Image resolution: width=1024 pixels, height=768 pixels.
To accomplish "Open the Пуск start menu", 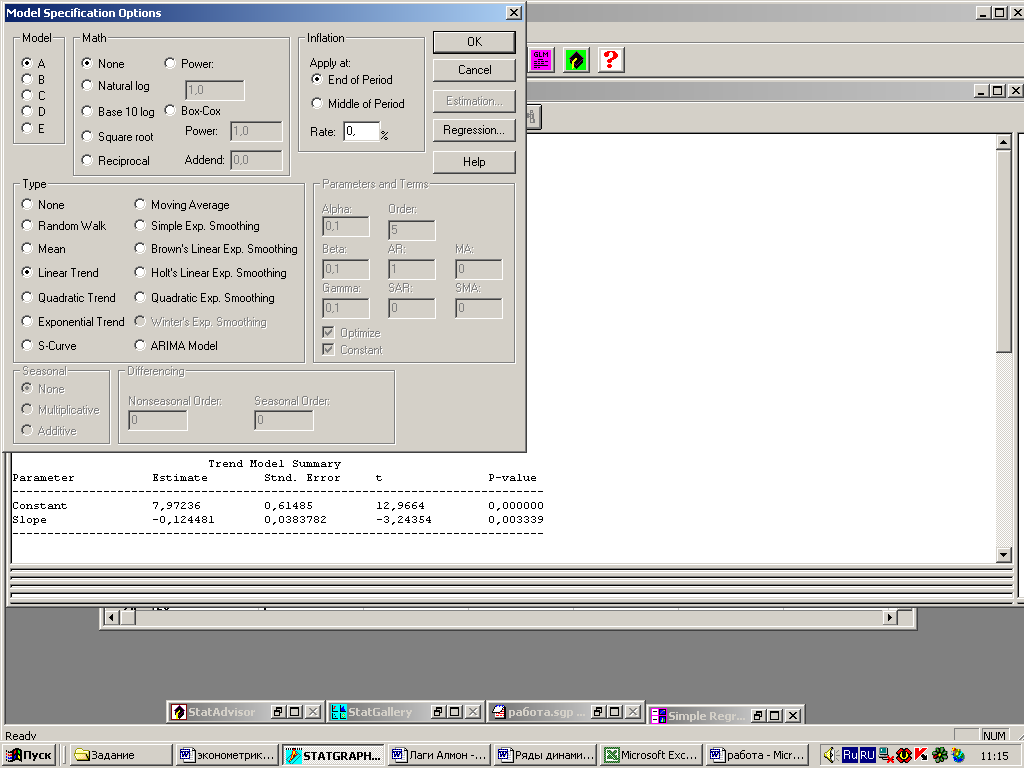I will point(30,755).
